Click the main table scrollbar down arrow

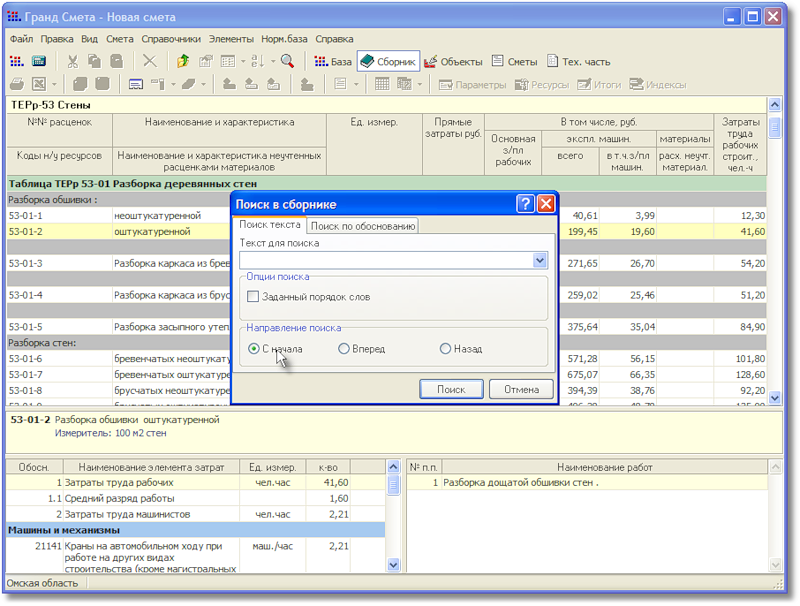click(774, 398)
